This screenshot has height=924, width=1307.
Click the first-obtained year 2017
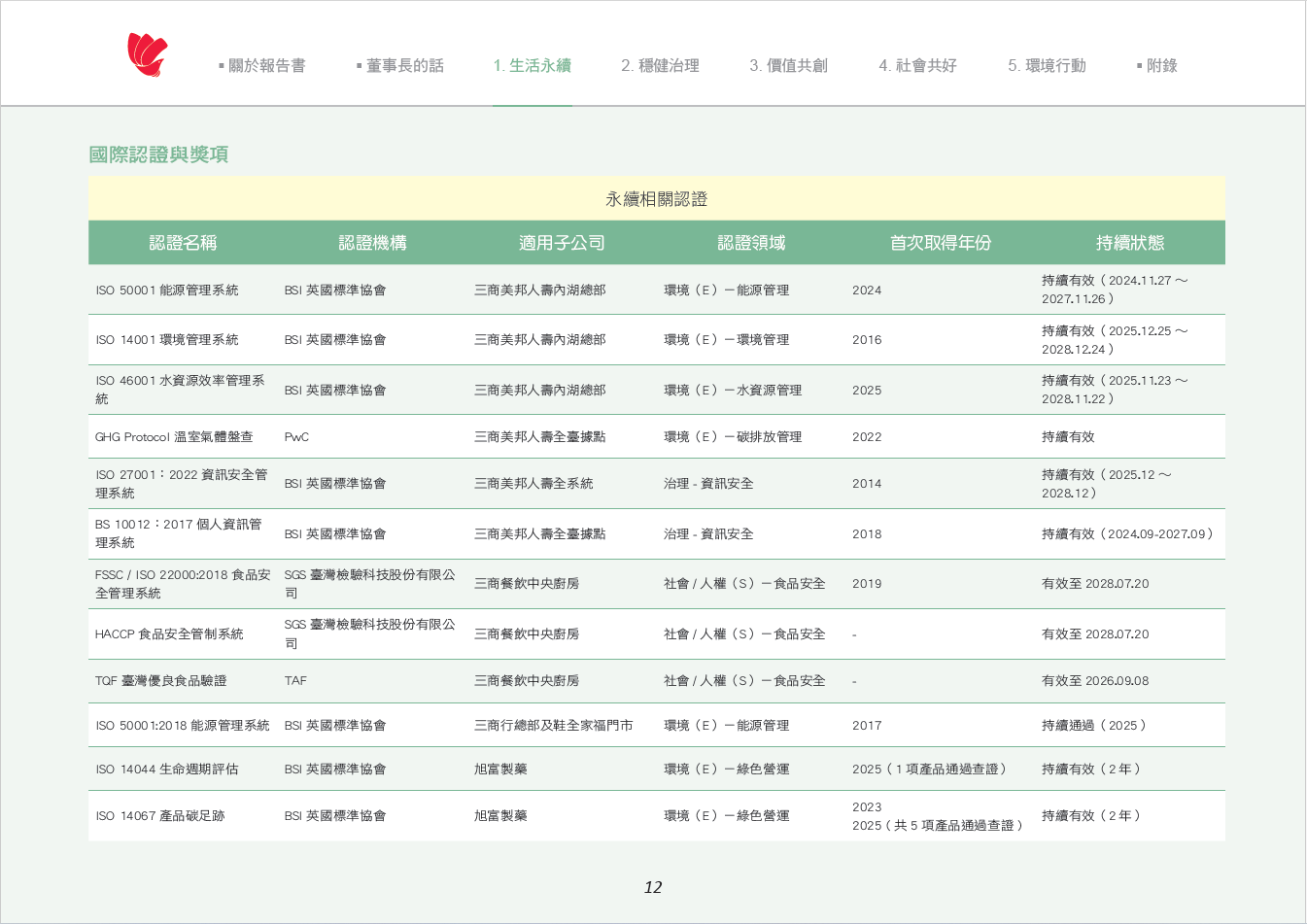[867, 726]
